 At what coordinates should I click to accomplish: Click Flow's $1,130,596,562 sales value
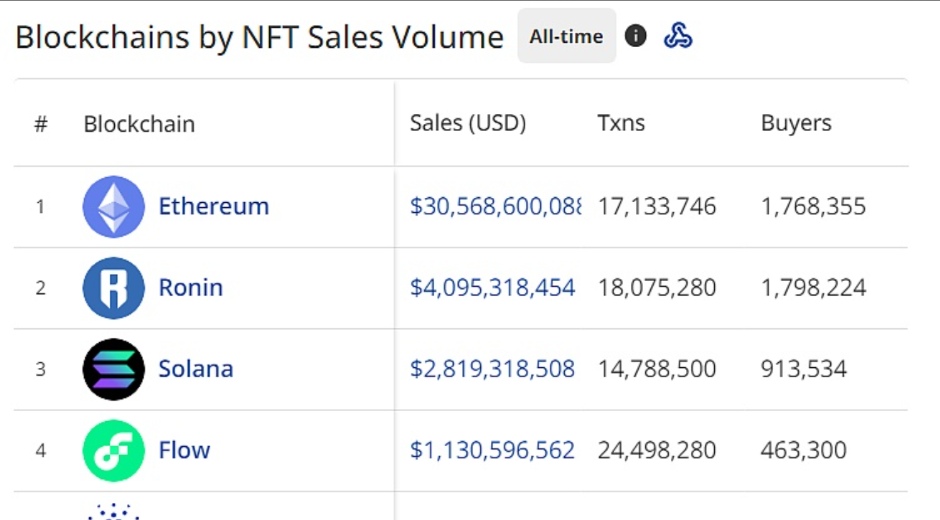pyautogui.click(x=492, y=450)
